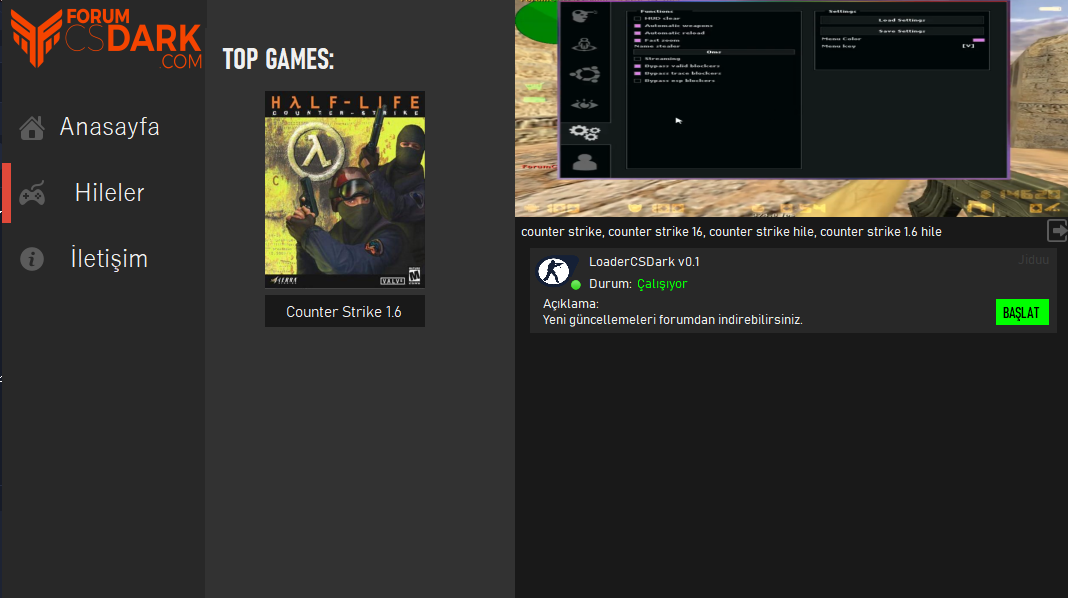Start the loader with the BAŞLAT button
Image resolution: width=1068 pixels, height=598 pixels.
click(1022, 312)
